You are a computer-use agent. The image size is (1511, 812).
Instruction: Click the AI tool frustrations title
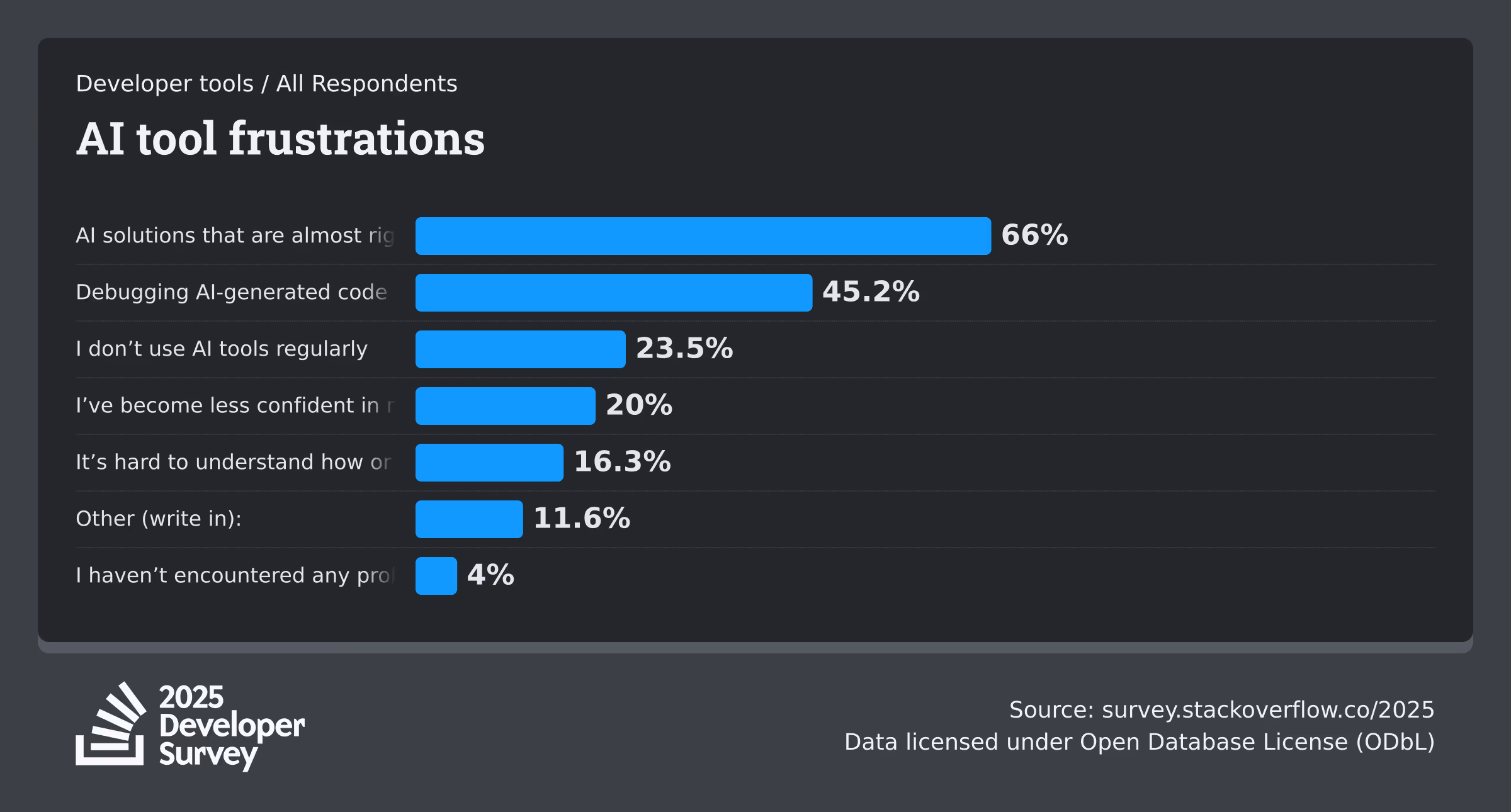coord(281,138)
